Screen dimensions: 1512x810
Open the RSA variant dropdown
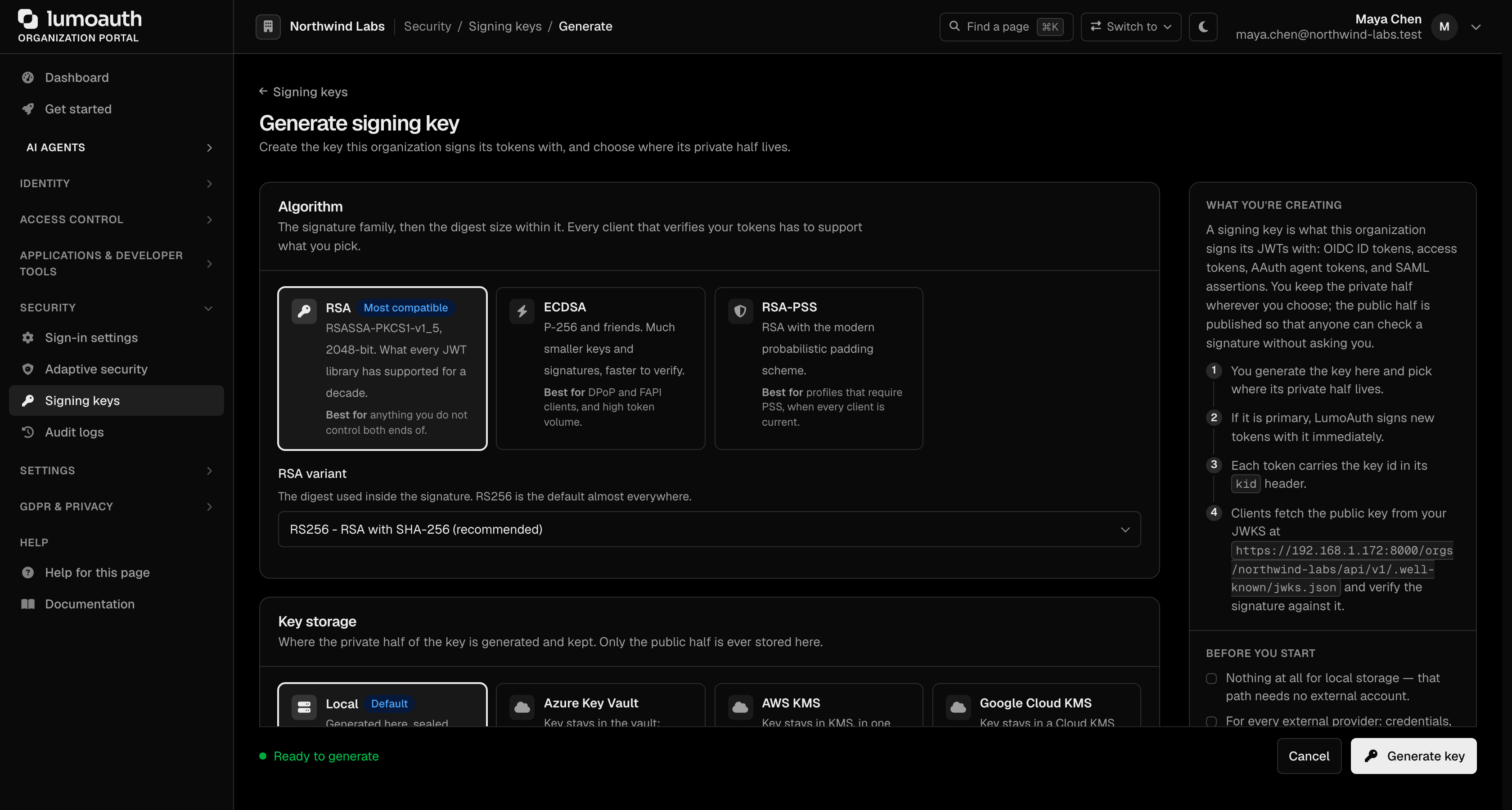(x=709, y=530)
